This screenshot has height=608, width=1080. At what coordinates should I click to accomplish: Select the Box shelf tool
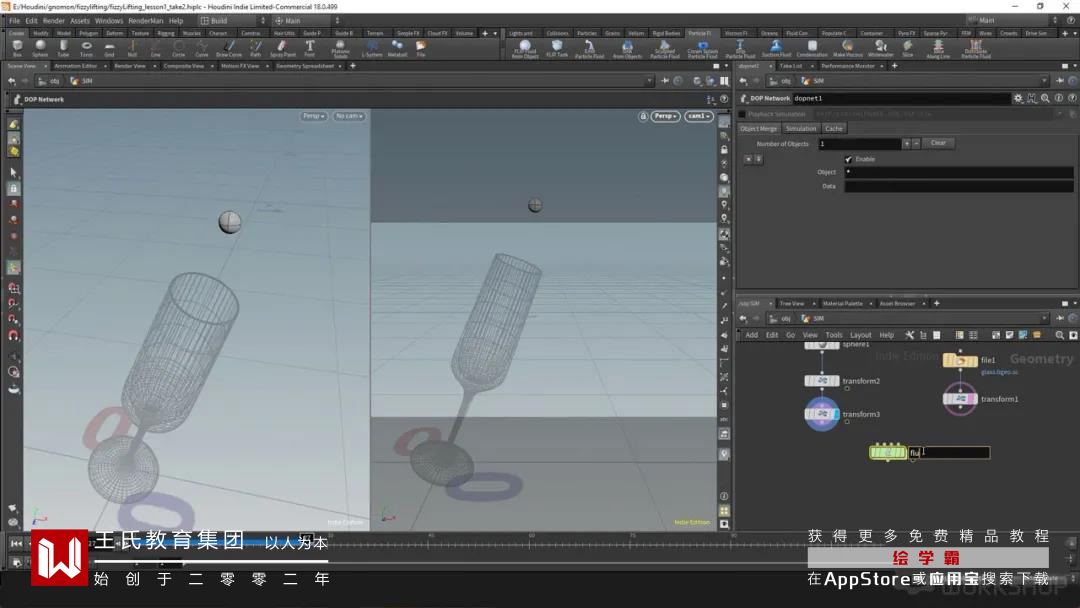[17, 48]
